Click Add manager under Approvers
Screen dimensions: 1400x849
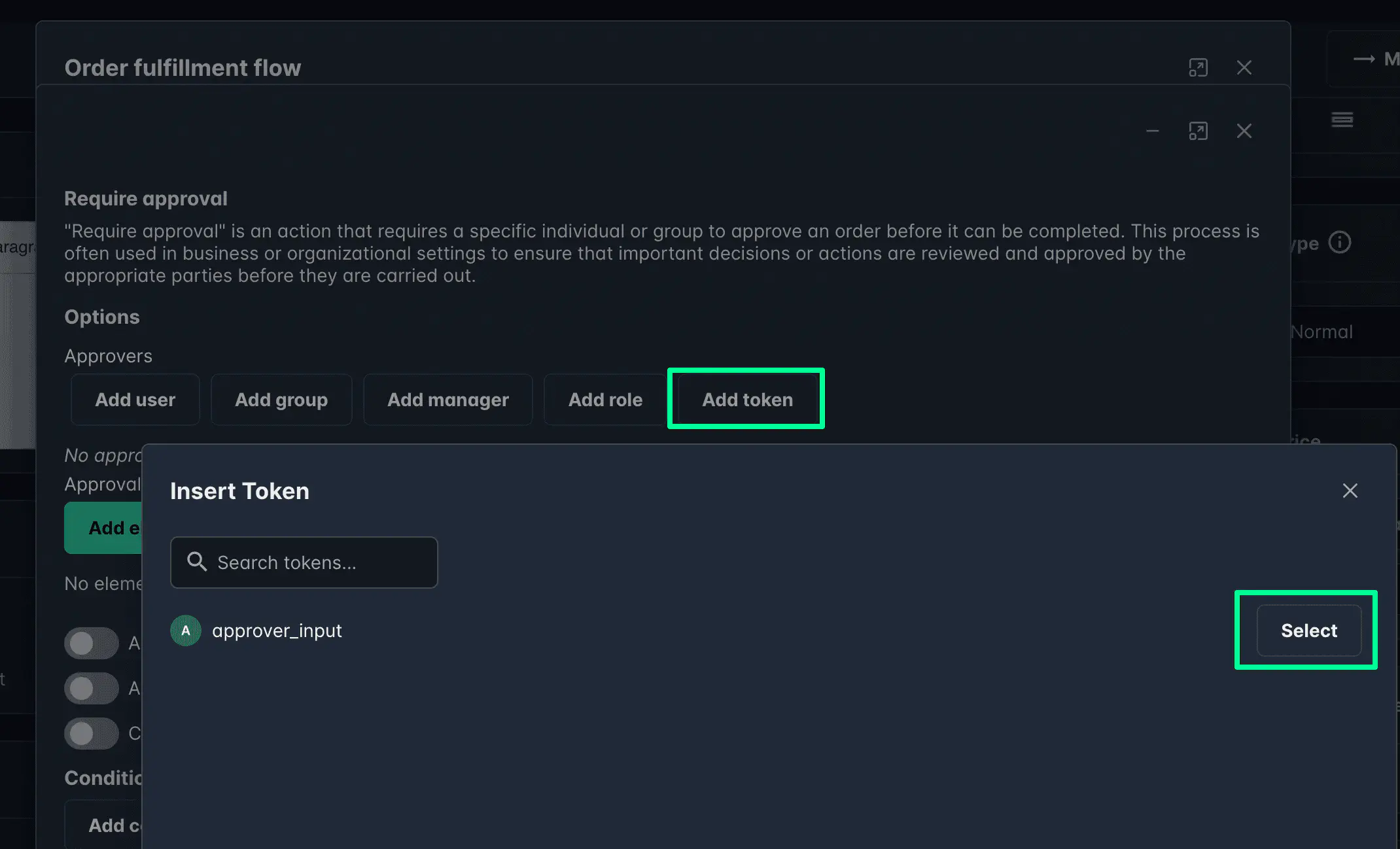point(447,399)
